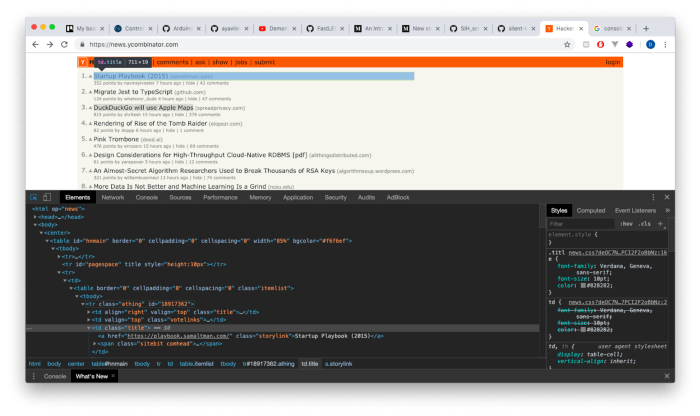
Task: Open the login link on Hacker News
Action: (612, 62)
